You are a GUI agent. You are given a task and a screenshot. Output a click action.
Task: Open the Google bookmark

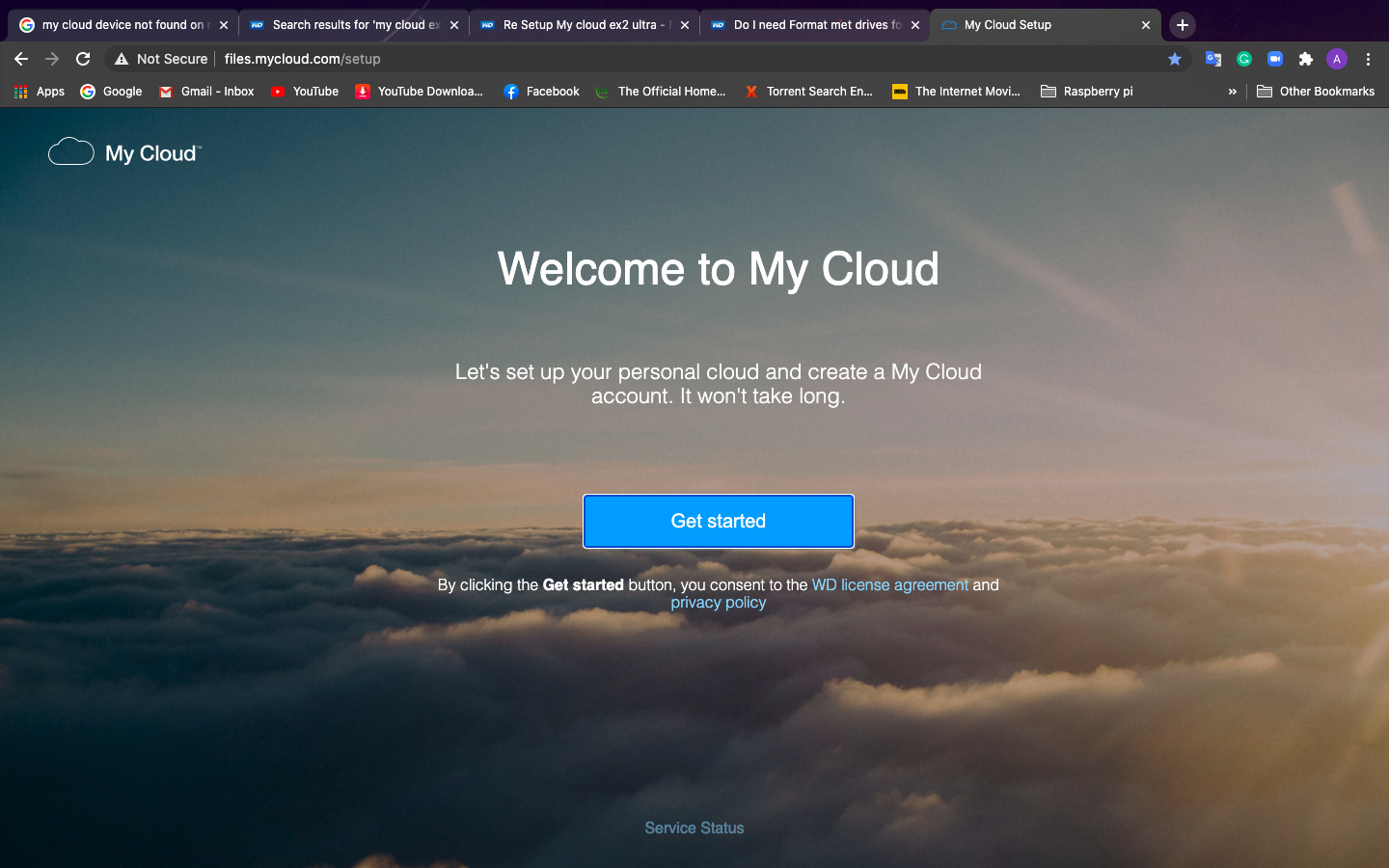(111, 92)
